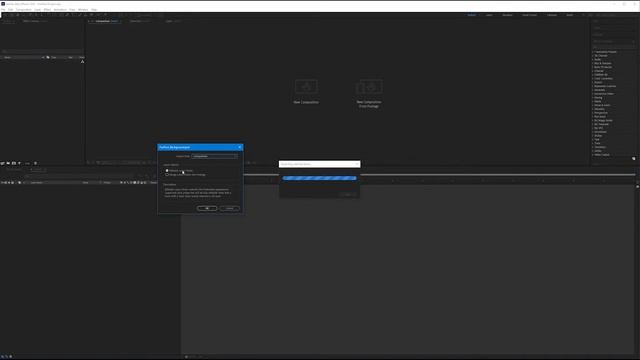Open the Effect menu

pyautogui.click(x=47, y=9)
